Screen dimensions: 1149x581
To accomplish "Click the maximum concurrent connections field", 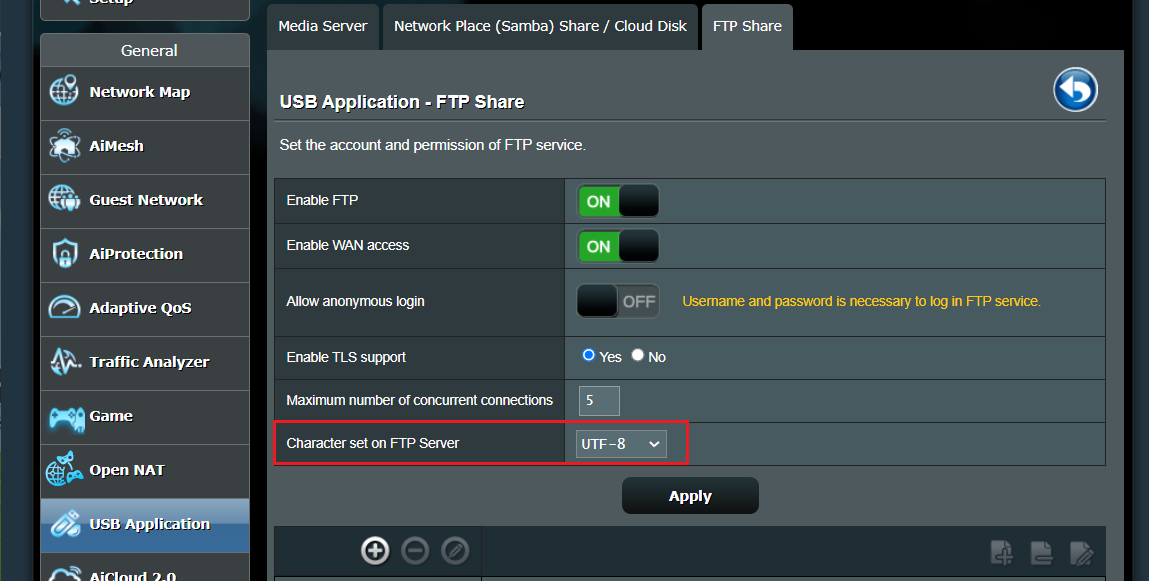I will click(x=599, y=400).
